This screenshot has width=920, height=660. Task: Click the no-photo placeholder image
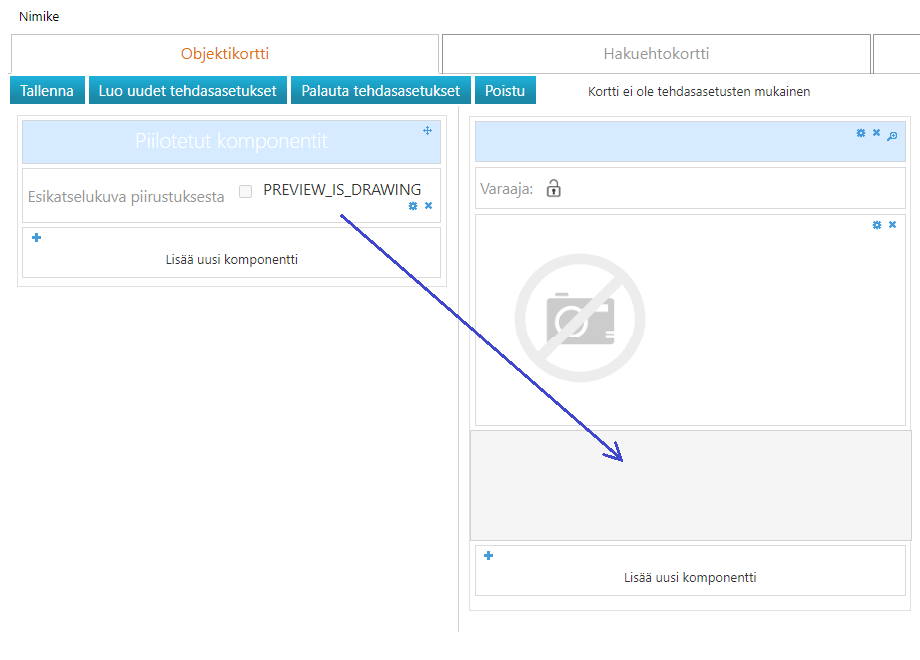[x=580, y=318]
